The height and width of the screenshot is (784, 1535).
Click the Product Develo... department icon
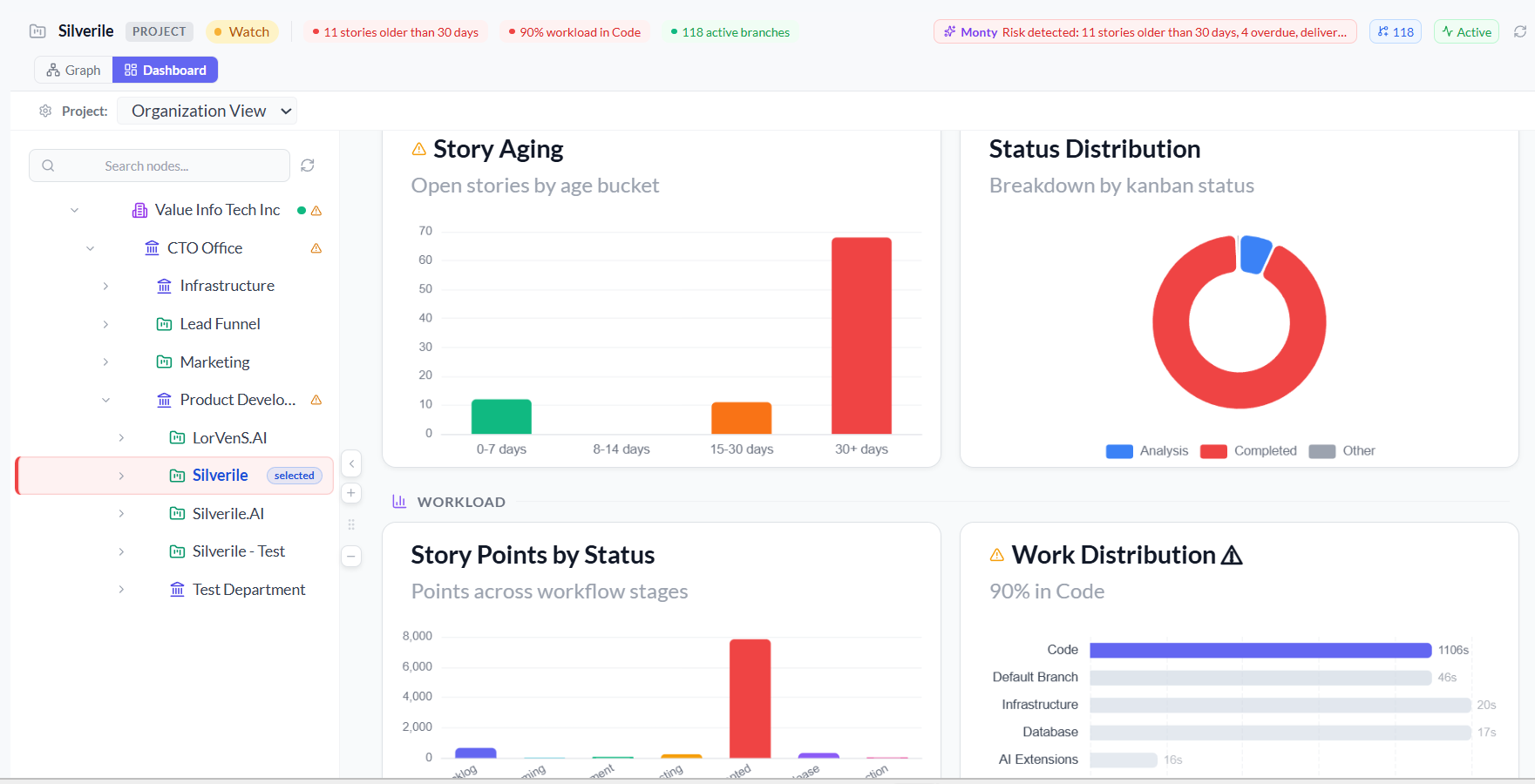[164, 400]
